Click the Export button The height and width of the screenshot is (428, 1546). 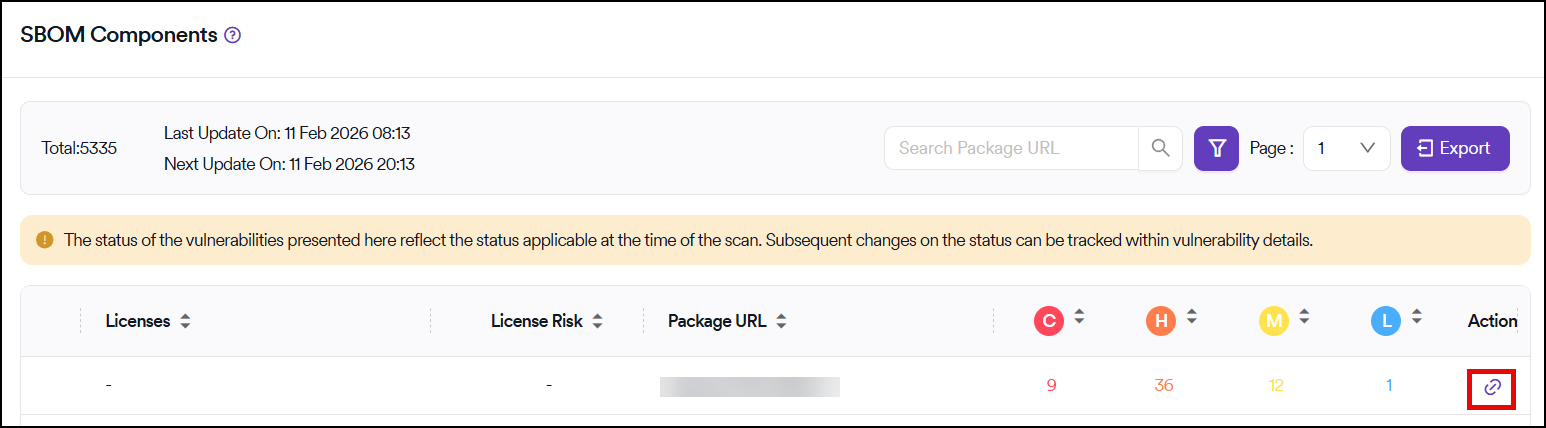(x=1454, y=148)
